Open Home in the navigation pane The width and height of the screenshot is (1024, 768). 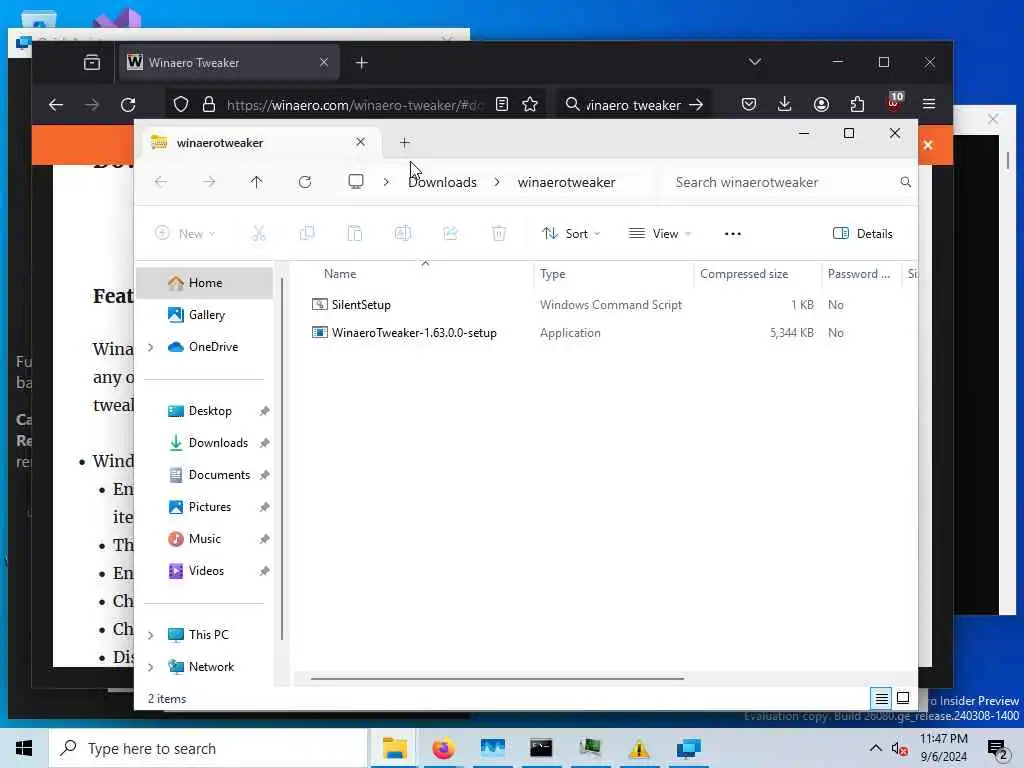(204, 283)
